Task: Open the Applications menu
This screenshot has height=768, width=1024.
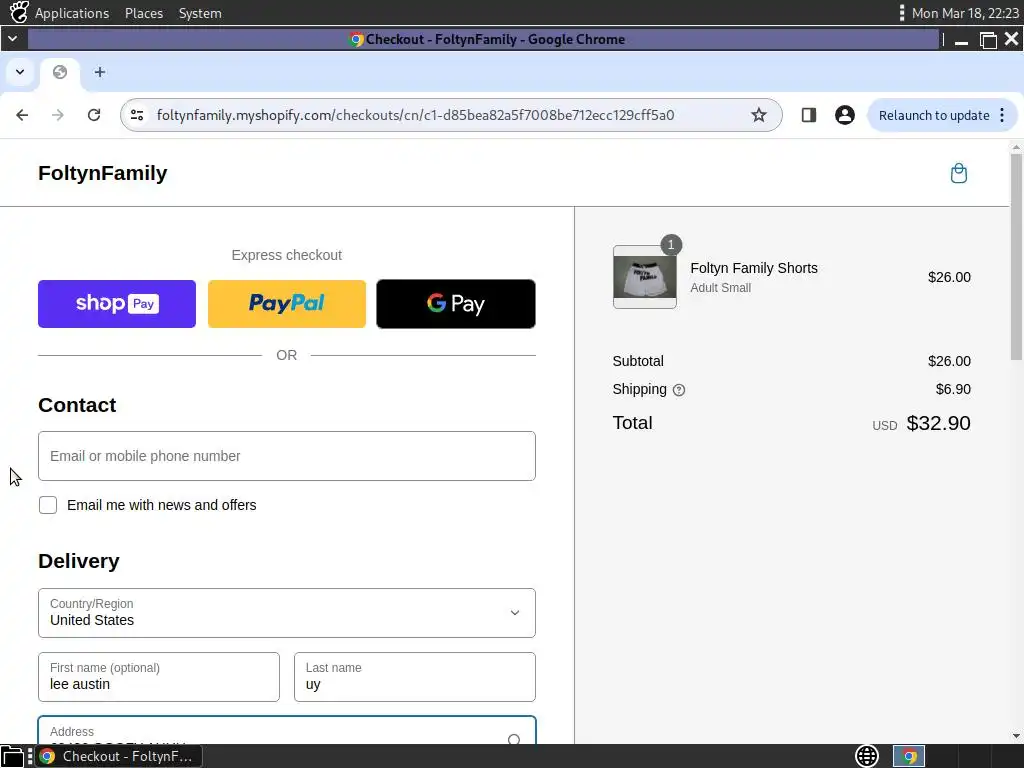Action: (x=72, y=13)
